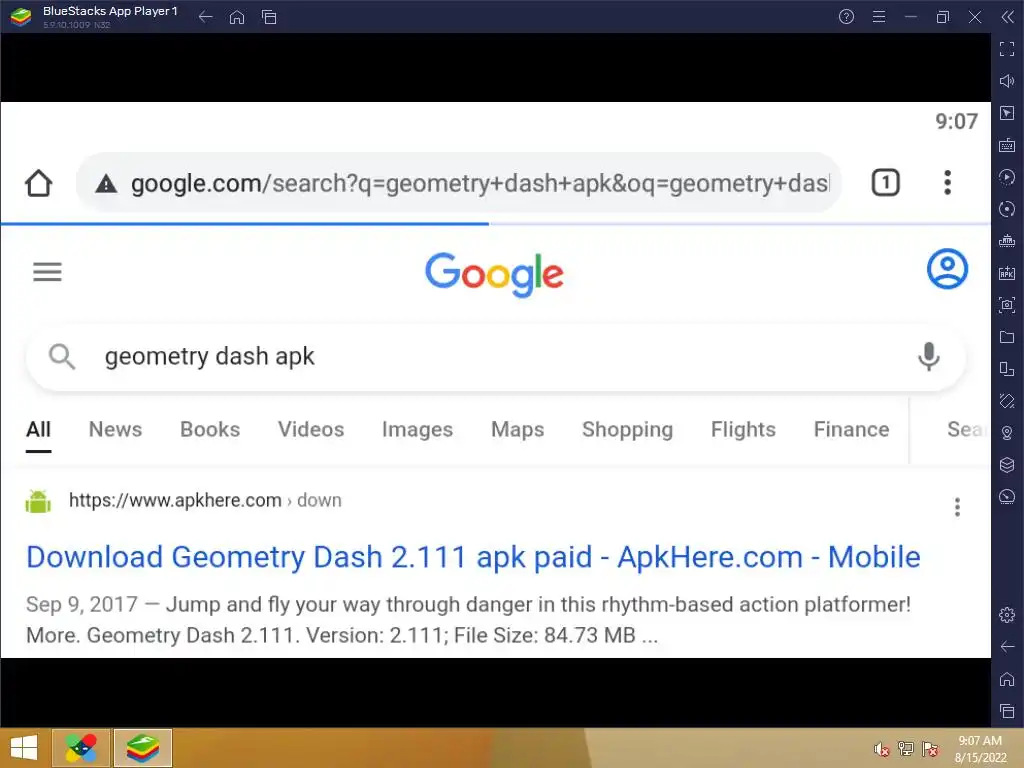
Task: Tap the not-secure warning triangle icon
Action: point(106,184)
